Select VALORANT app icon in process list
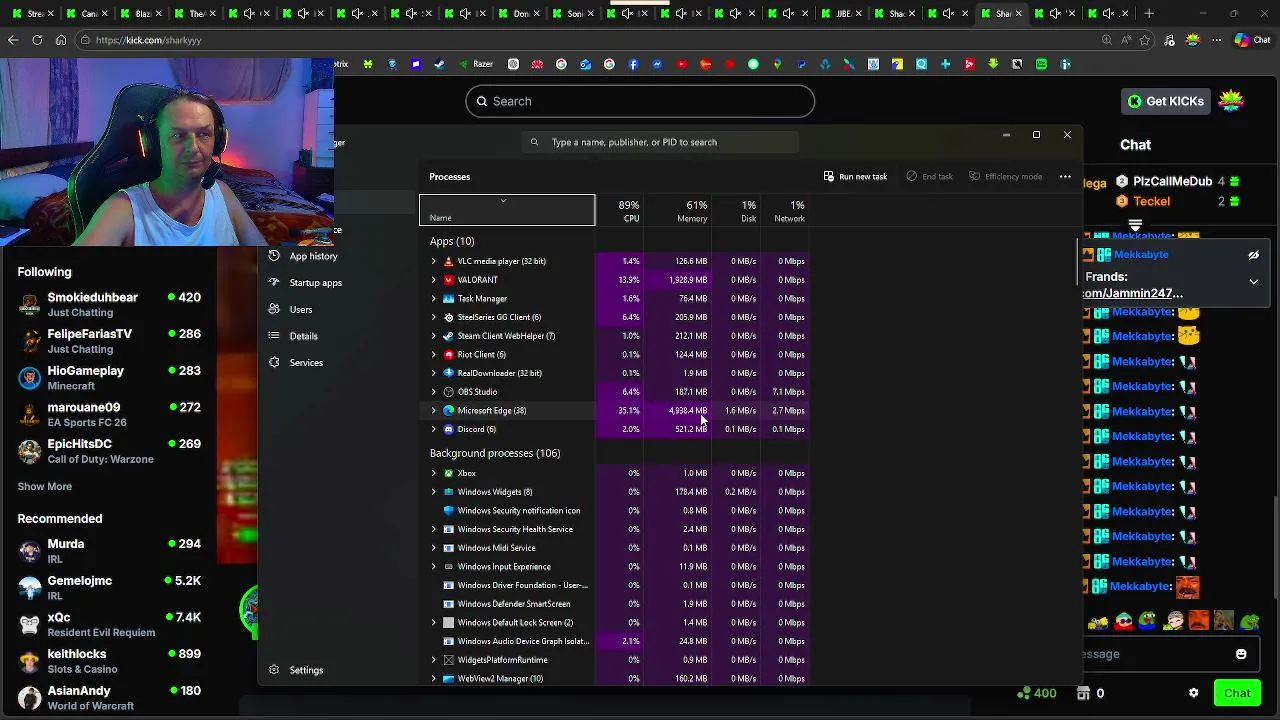This screenshot has width=1280, height=720. click(x=448, y=280)
